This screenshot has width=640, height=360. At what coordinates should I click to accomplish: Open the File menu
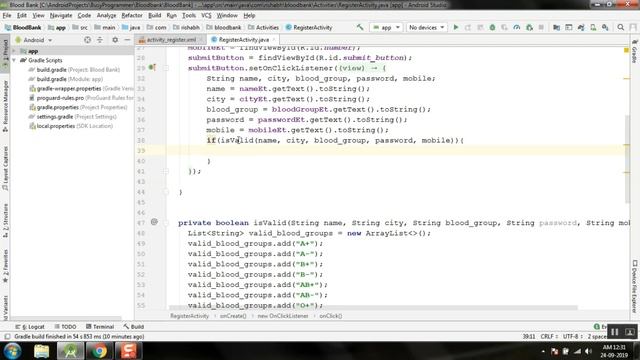[7, 16]
